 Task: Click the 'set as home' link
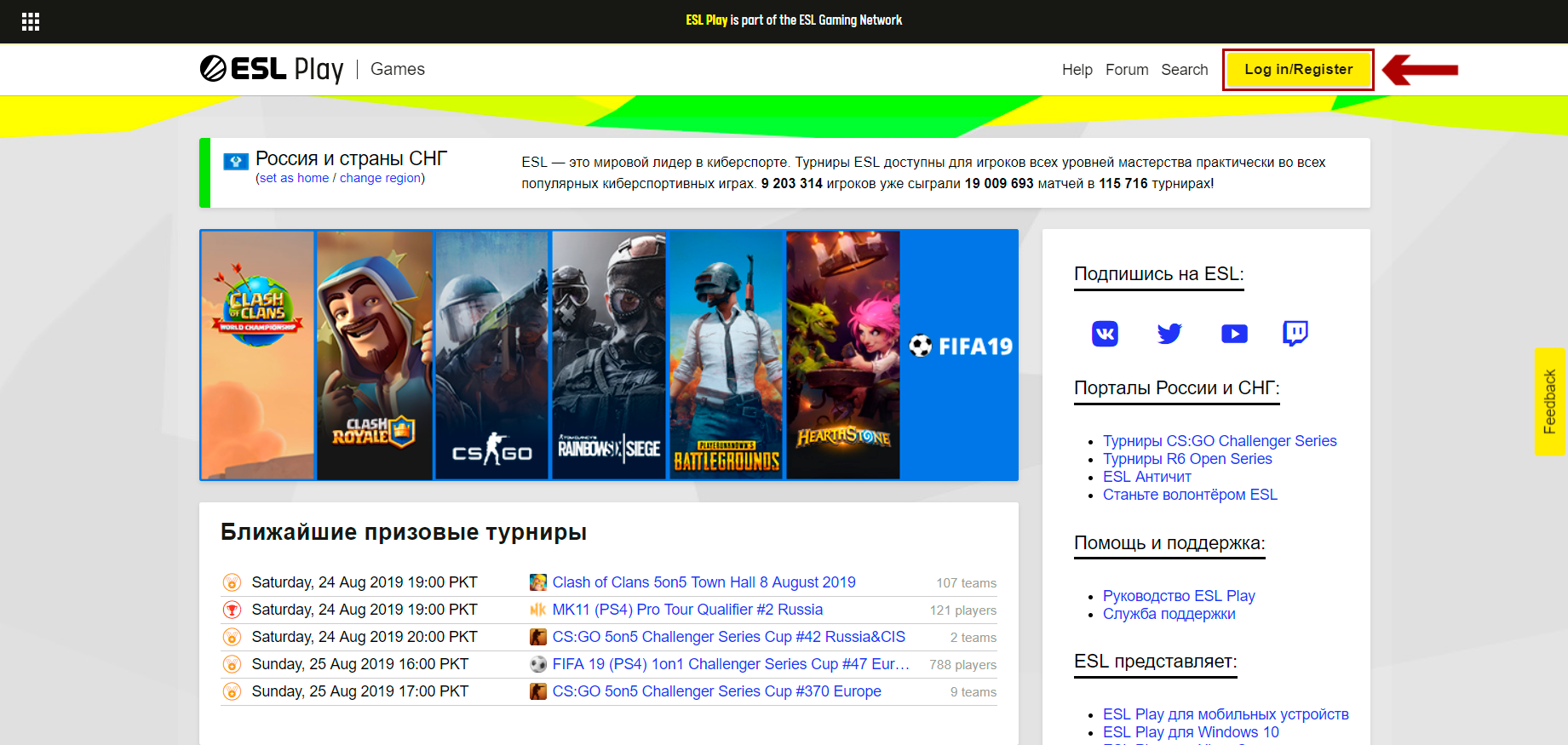coord(294,178)
